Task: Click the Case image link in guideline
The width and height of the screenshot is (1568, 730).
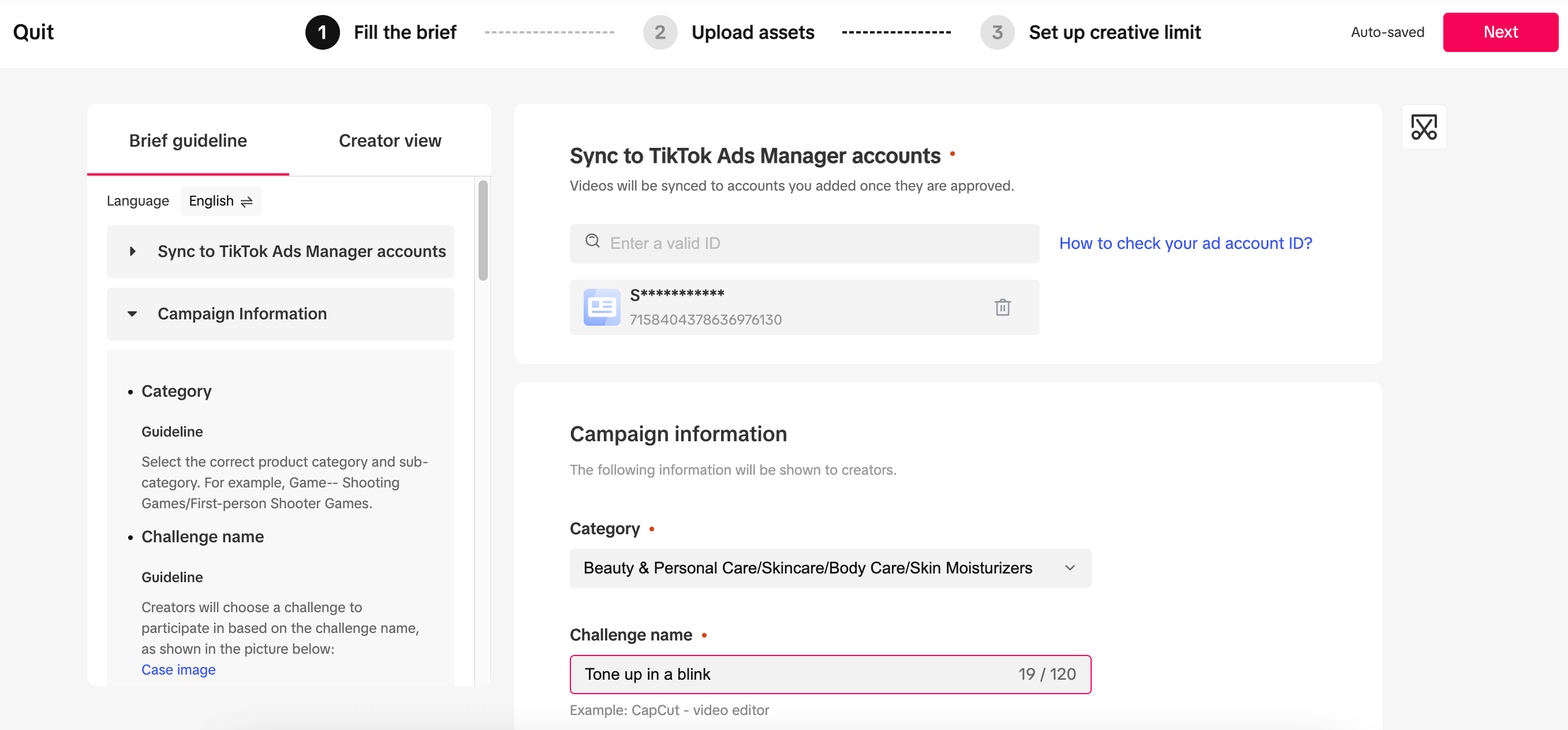Action: pos(178,669)
